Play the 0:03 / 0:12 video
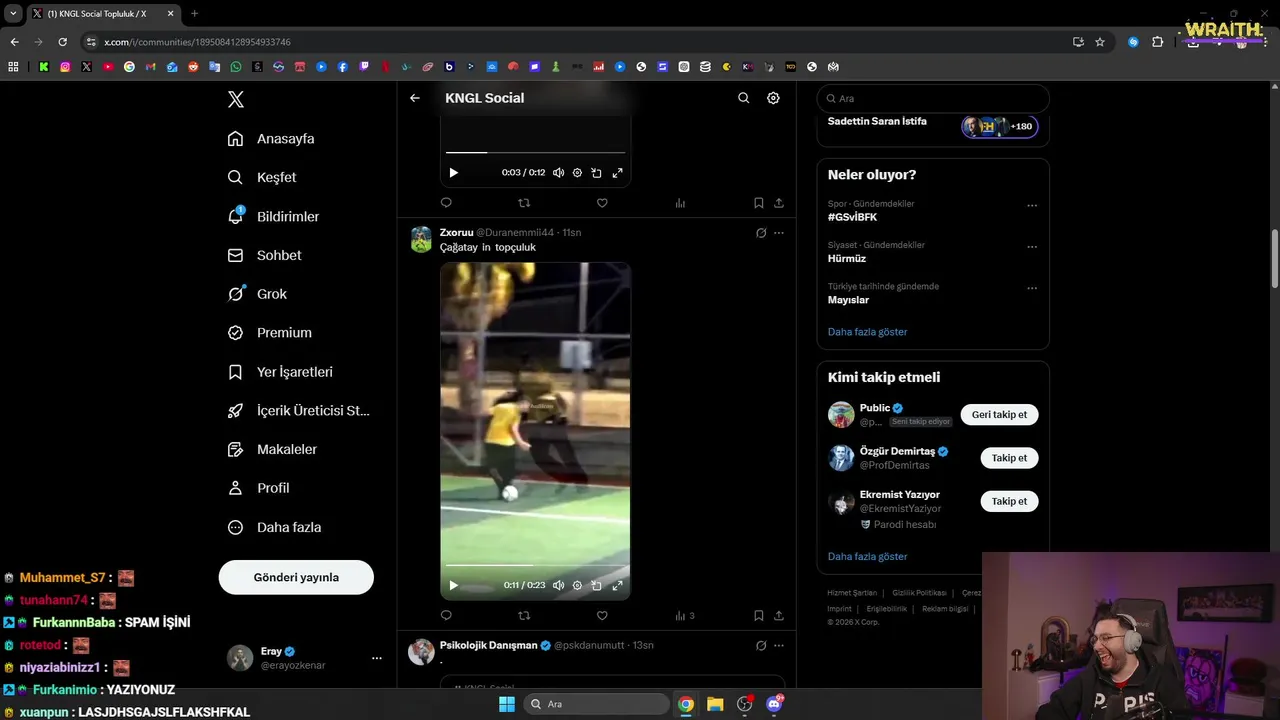Image resolution: width=1280 pixels, height=720 pixels. click(x=454, y=173)
